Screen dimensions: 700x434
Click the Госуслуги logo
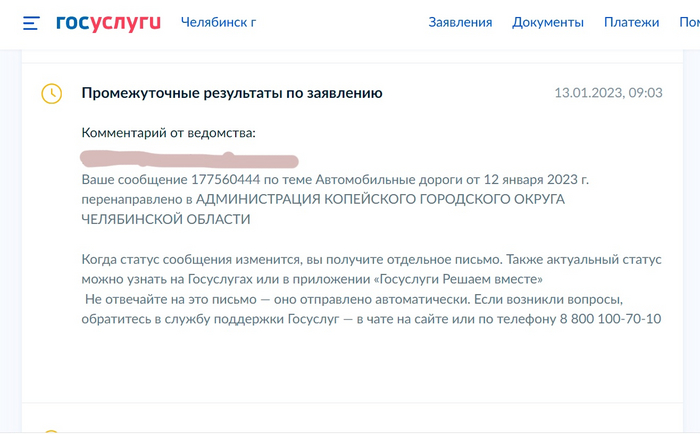pos(108,22)
